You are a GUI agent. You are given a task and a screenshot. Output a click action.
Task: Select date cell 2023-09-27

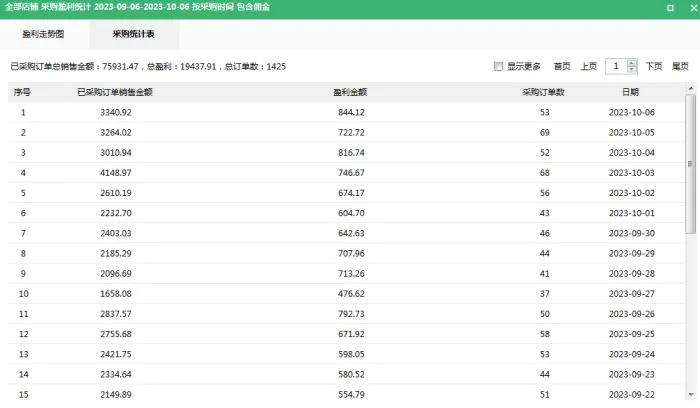click(632, 294)
